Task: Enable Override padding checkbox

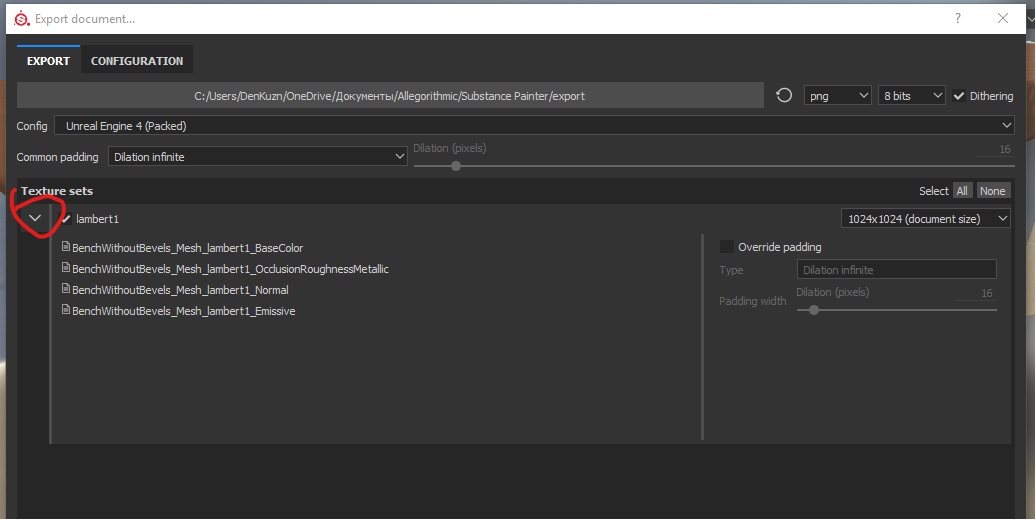Action: tap(727, 246)
